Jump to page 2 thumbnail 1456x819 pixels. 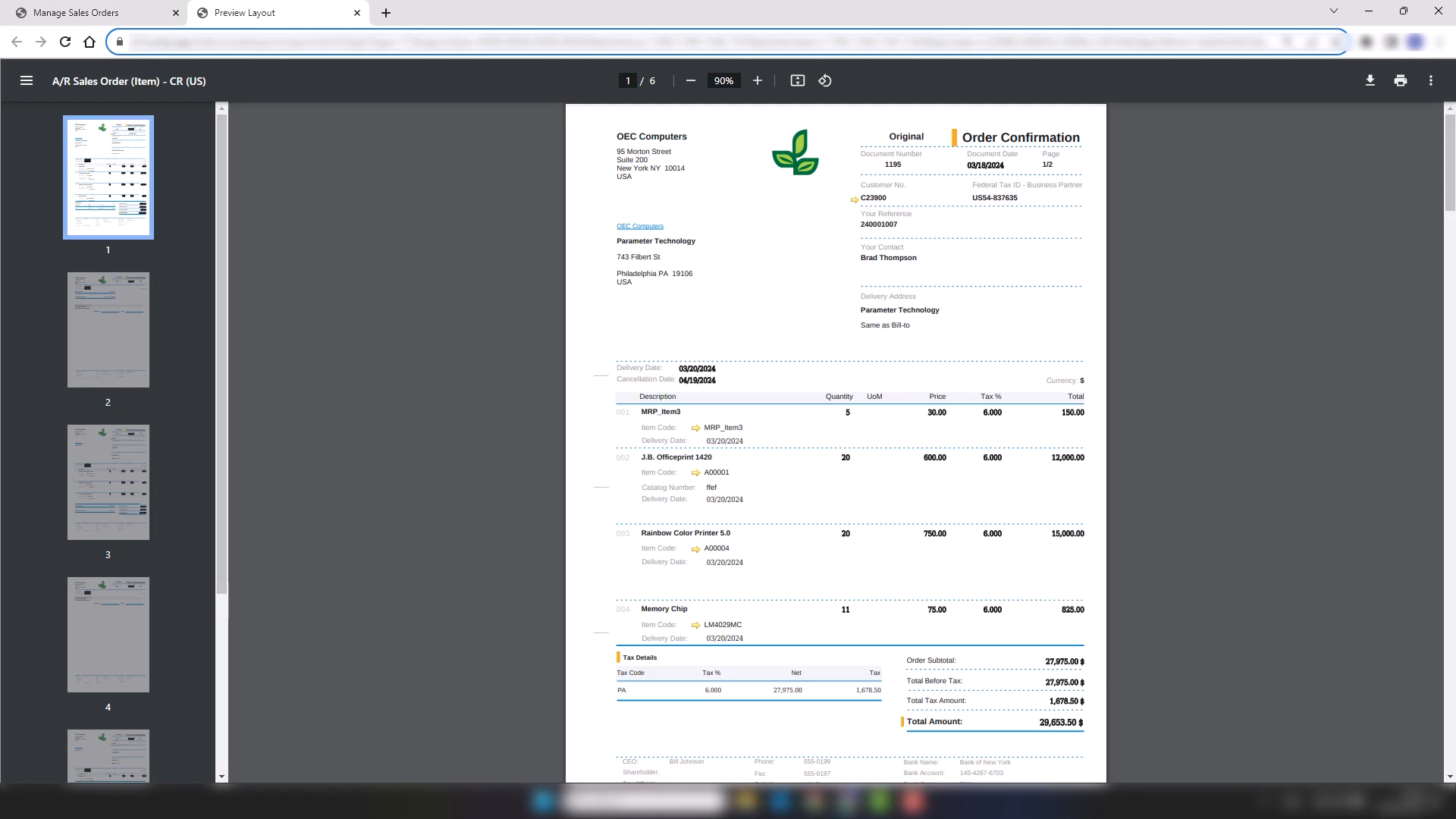point(108,330)
